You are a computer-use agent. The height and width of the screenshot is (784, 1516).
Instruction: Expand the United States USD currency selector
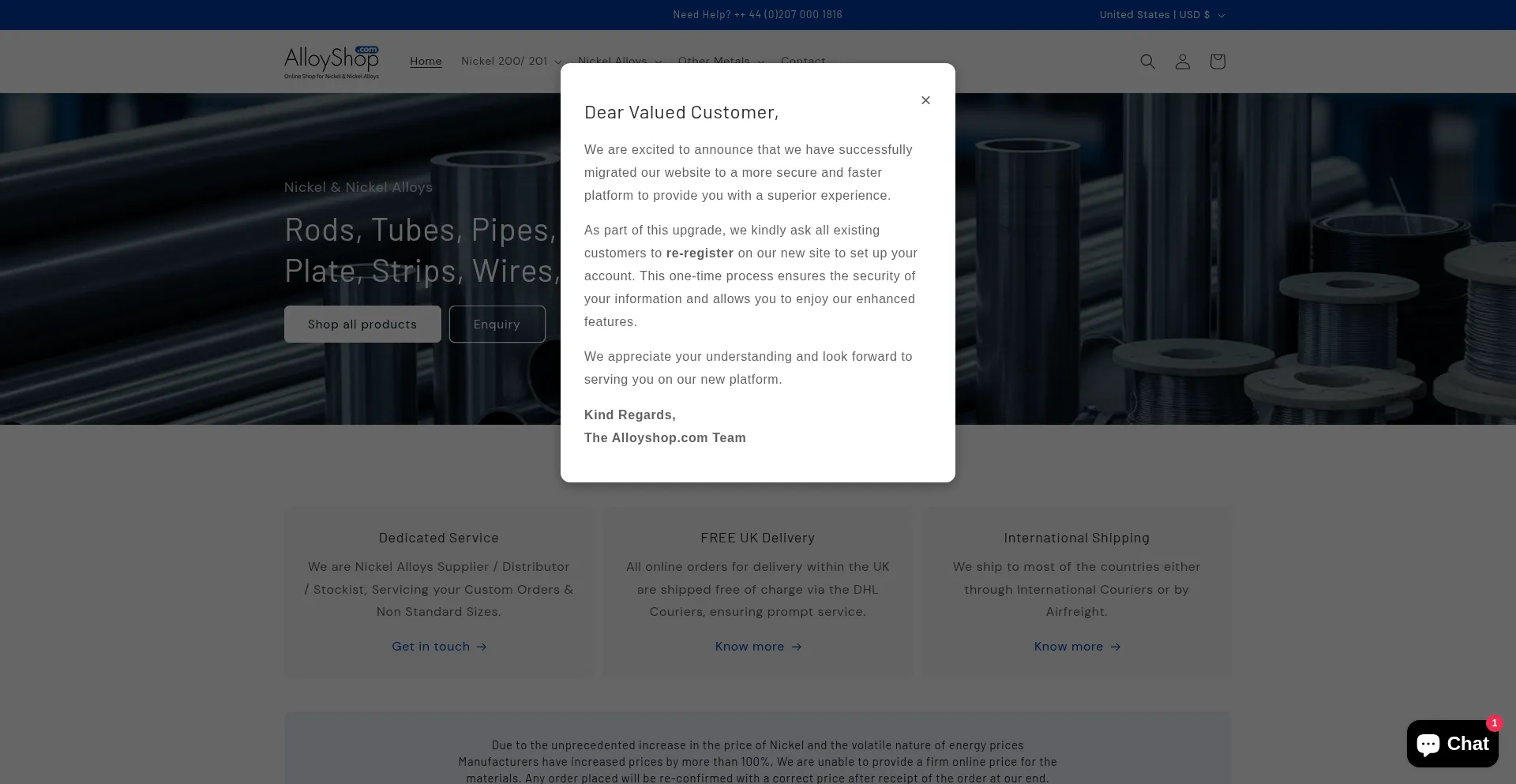1161,15
